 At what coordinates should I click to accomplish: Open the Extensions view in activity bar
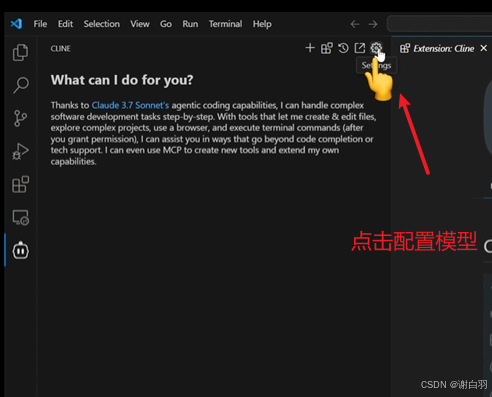click(20, 184)
